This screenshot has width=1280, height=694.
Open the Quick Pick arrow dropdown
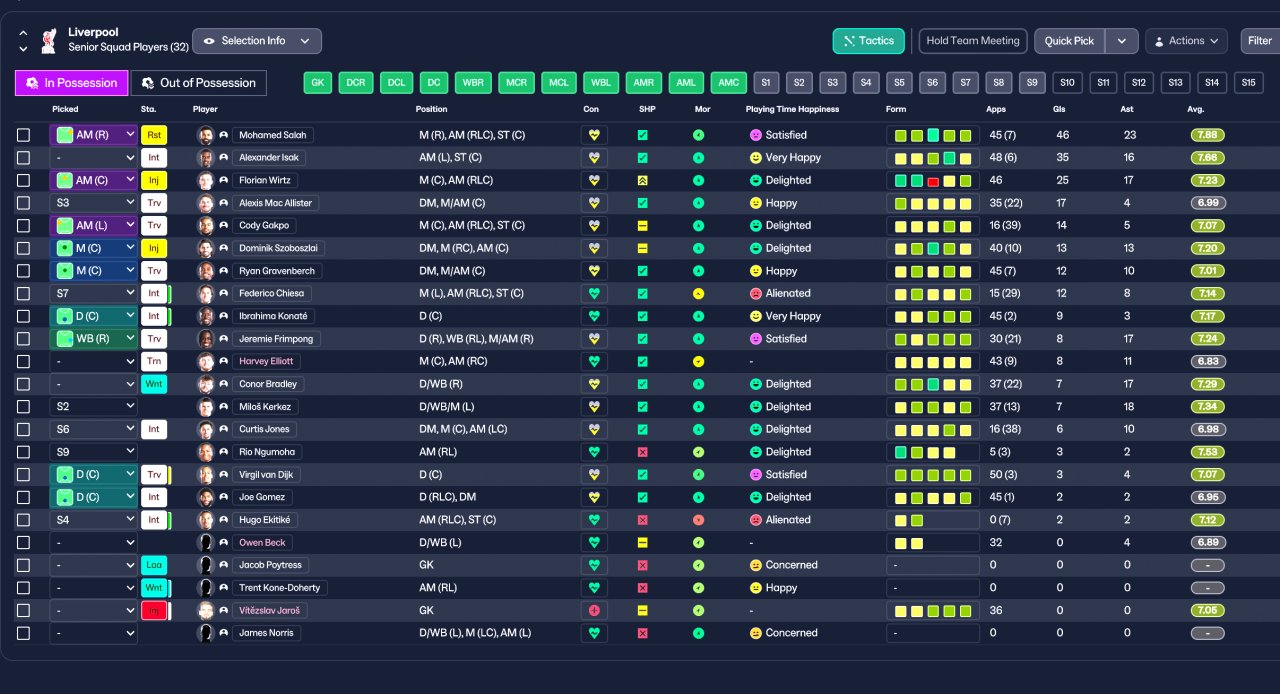click(1121, 41)
